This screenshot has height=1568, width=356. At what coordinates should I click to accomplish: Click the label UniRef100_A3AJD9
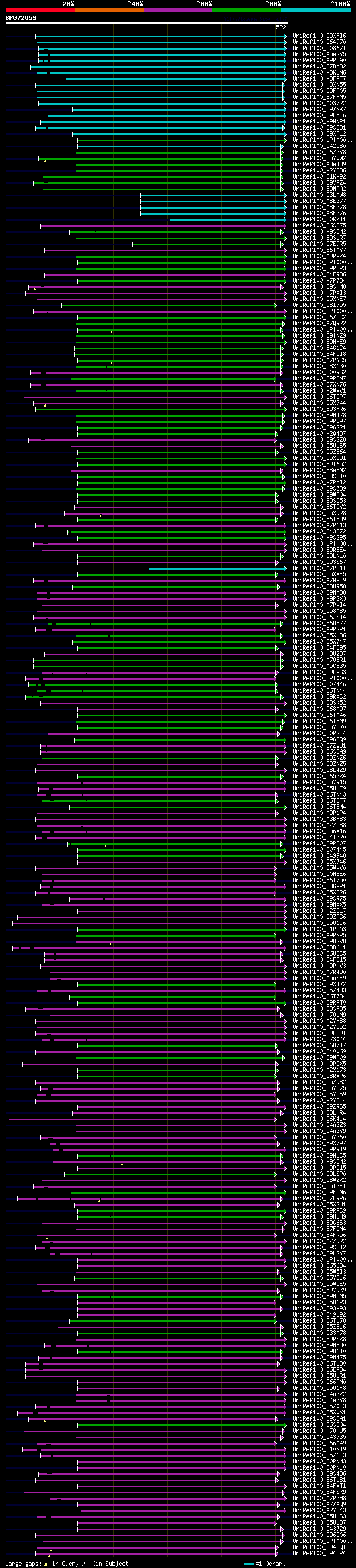(319, 164)
